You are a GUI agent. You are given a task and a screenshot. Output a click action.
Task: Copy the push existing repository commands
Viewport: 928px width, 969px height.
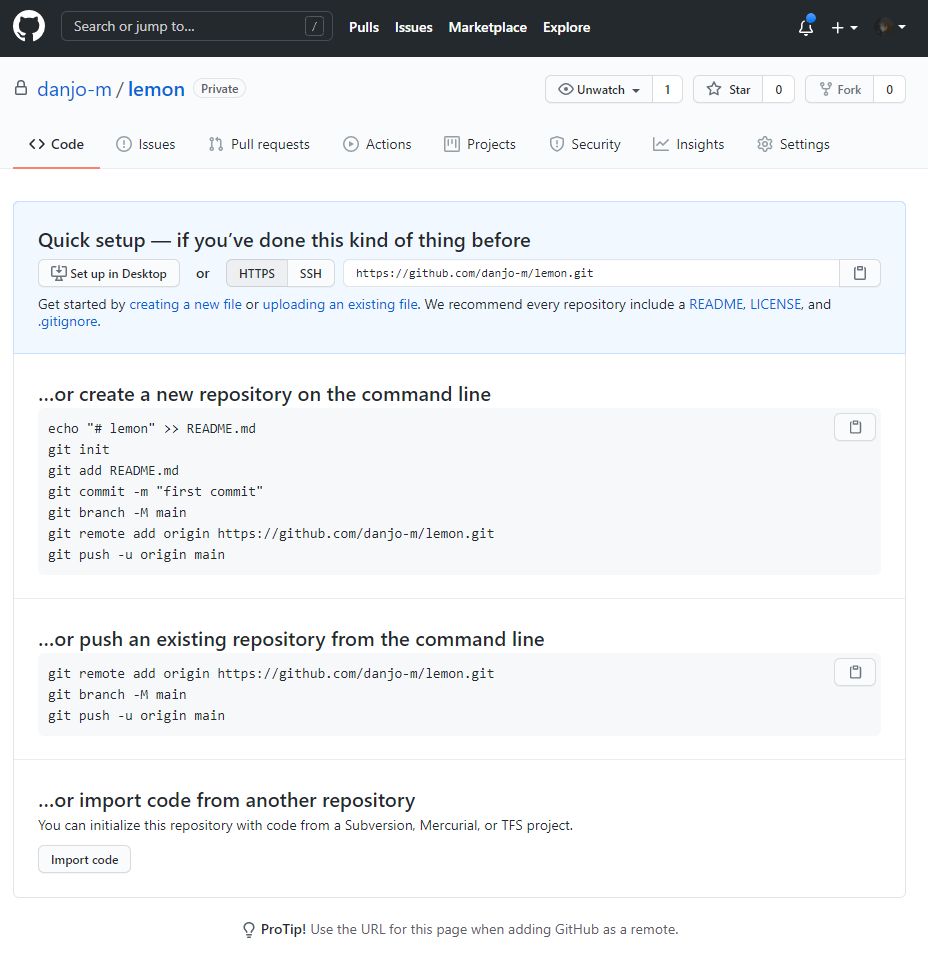pyautogui.click(x=854, y=672)
